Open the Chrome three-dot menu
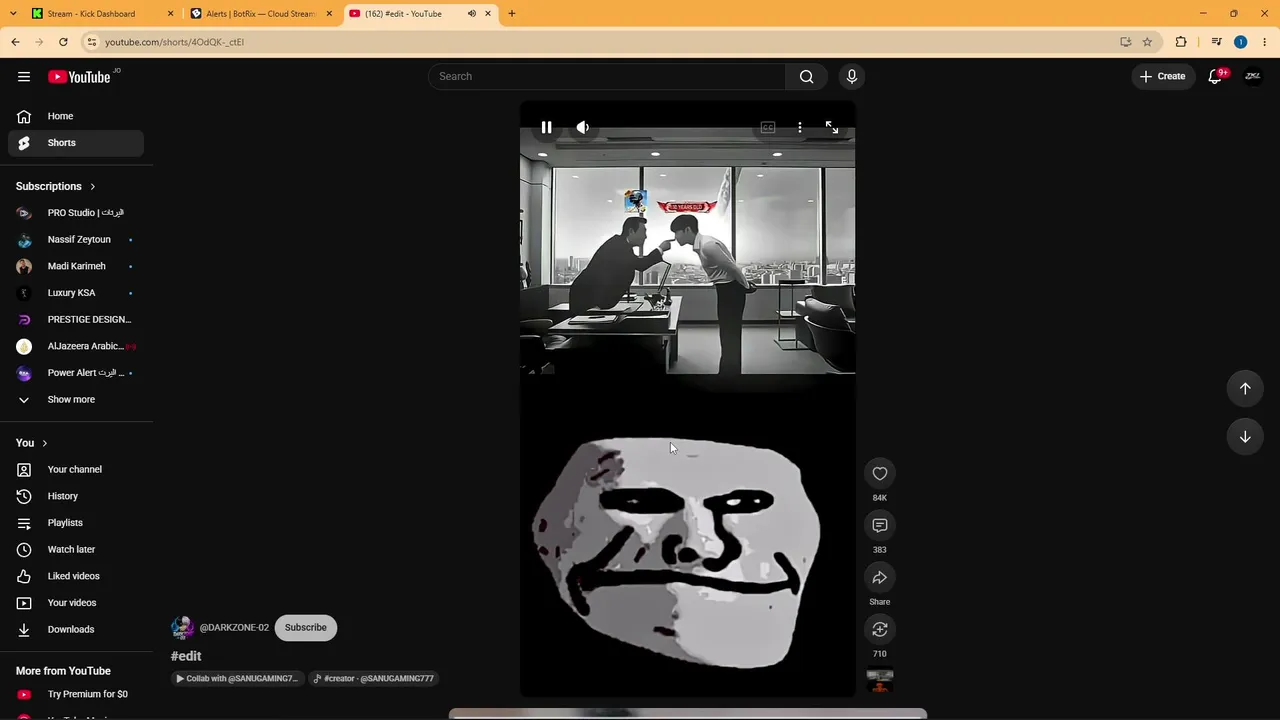This screenshot has width=1280, height=720. pyautogui.click(x=1265, y=42)
